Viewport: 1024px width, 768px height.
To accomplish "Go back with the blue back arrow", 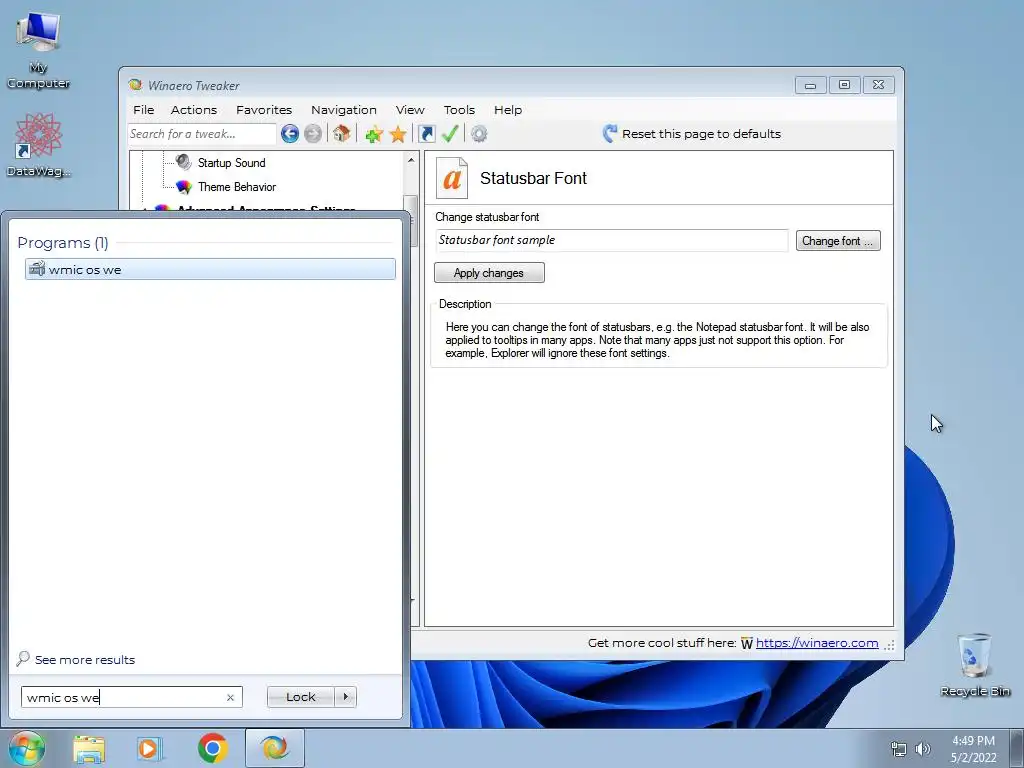I will [x=289, y=134].
